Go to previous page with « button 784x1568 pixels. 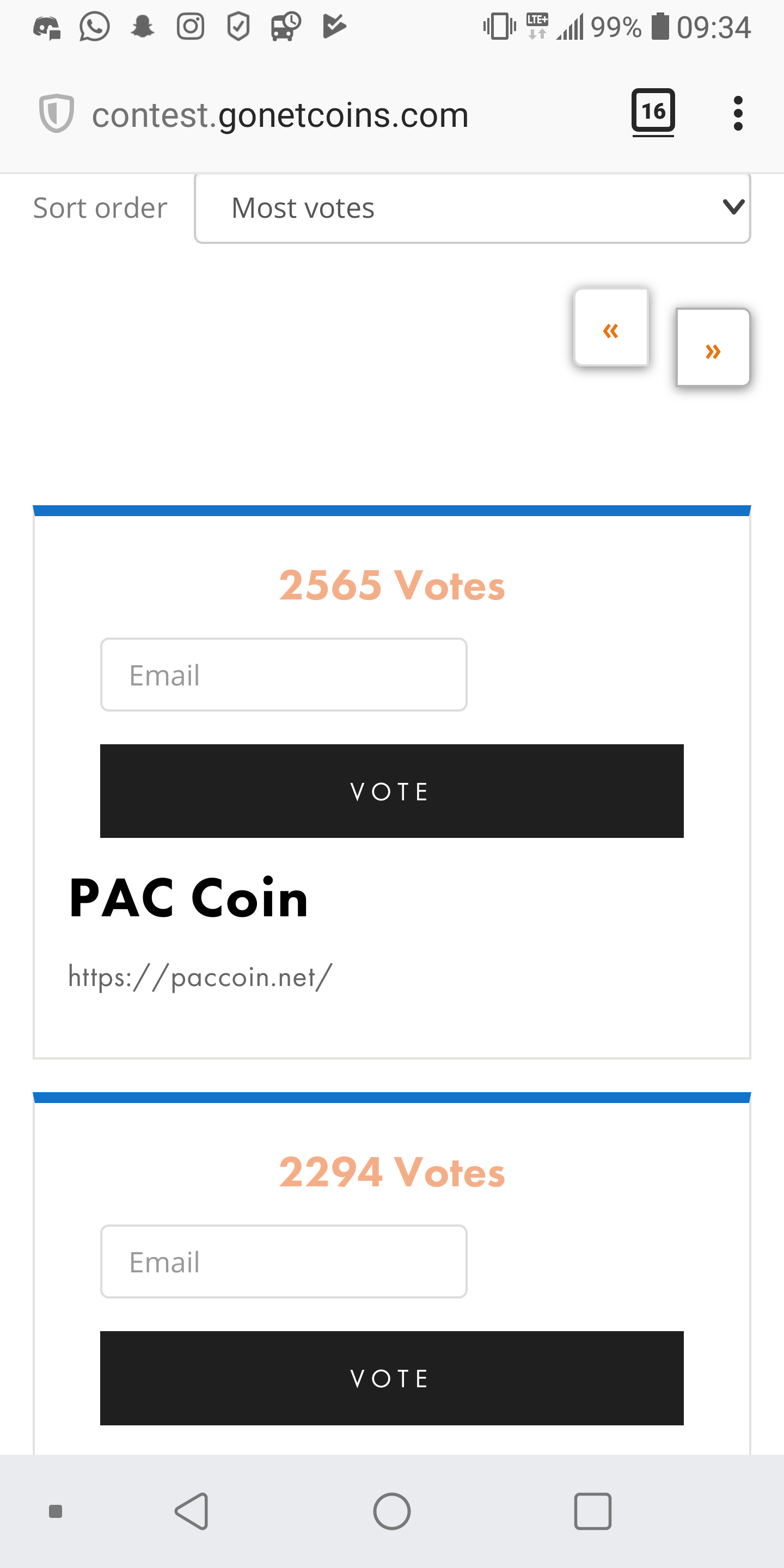tap(611, 328)
